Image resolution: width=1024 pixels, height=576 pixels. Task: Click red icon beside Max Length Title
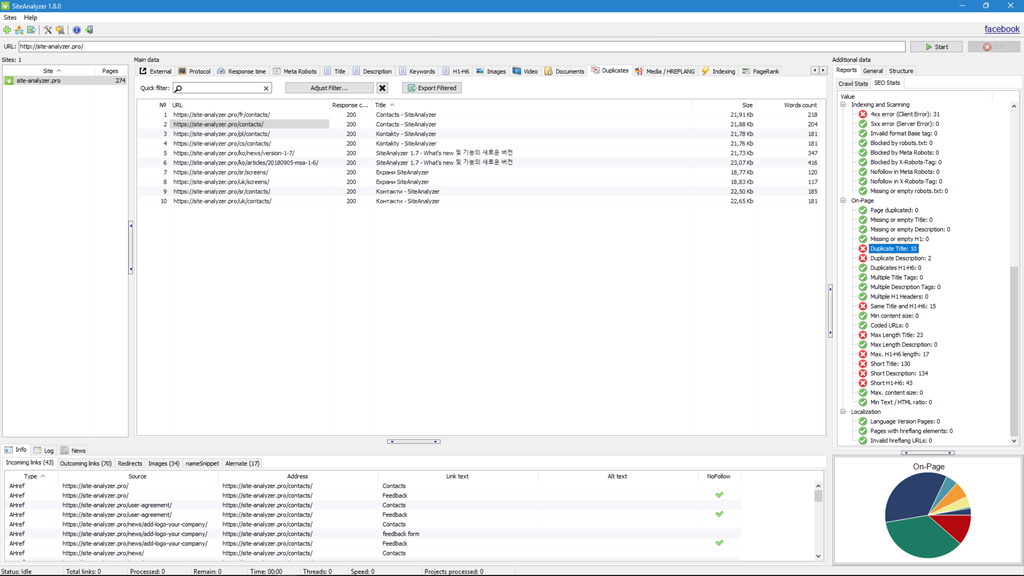(863, 335)
